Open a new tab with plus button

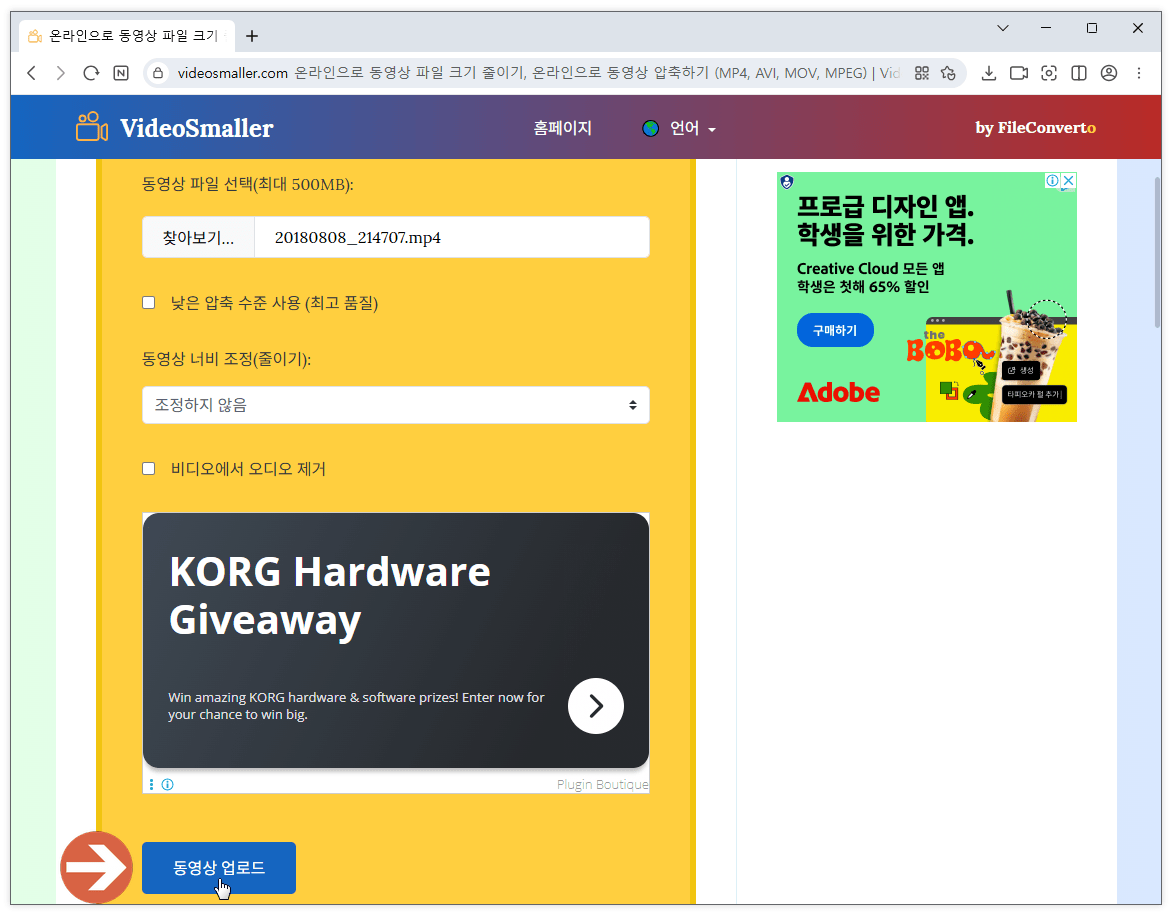pyautogui.click(x=252, y=36)
